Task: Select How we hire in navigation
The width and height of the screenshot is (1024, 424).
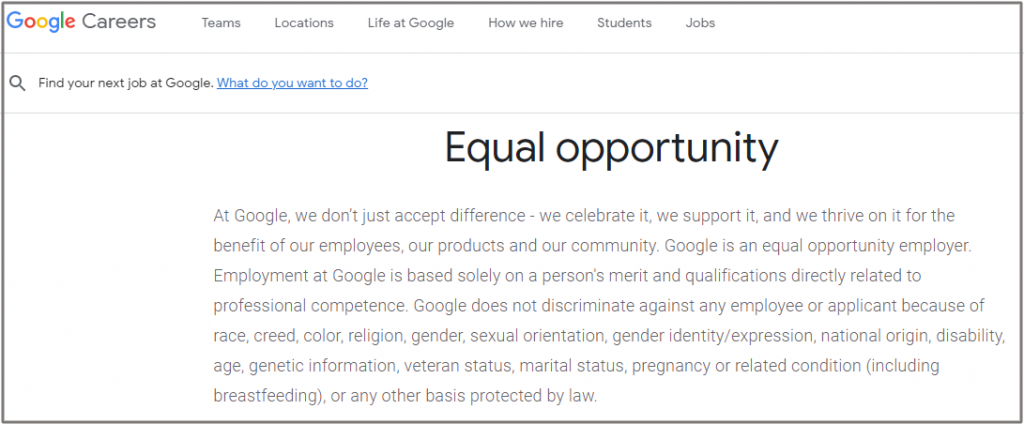Action: point(525,23)
